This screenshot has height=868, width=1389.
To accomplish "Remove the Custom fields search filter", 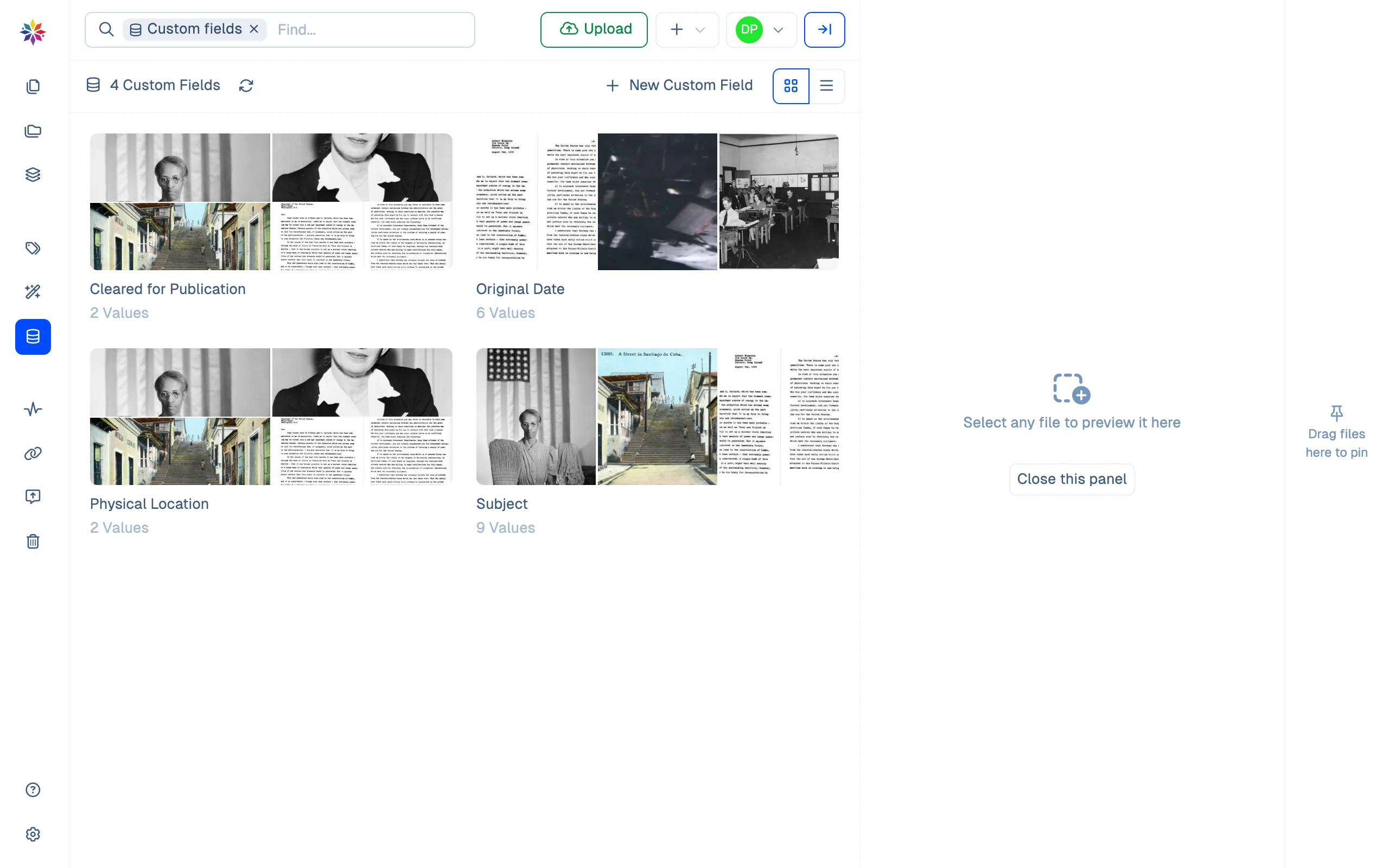I will tap(254, 29).
